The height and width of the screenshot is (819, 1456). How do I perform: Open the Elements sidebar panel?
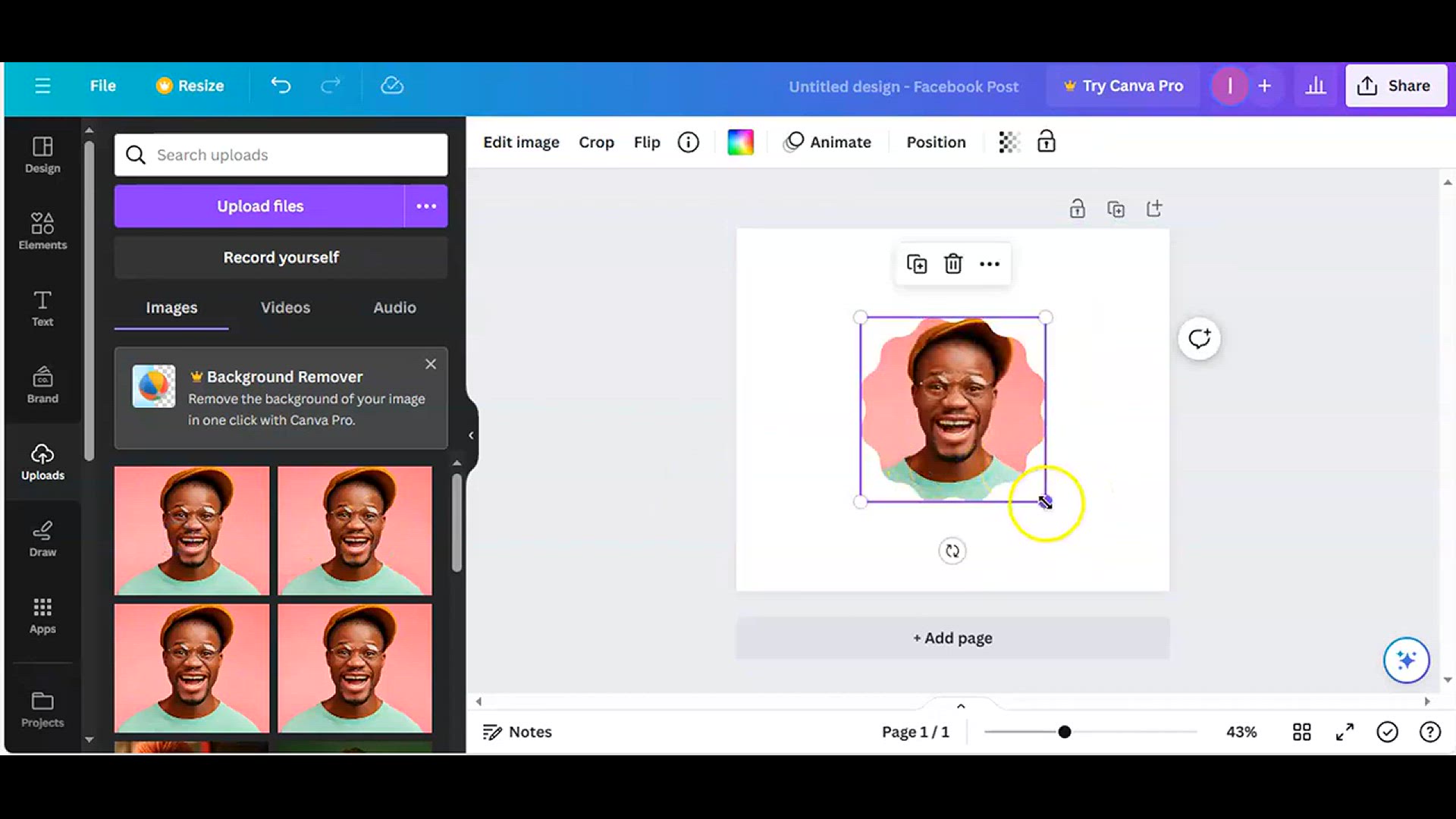point(42,231)
